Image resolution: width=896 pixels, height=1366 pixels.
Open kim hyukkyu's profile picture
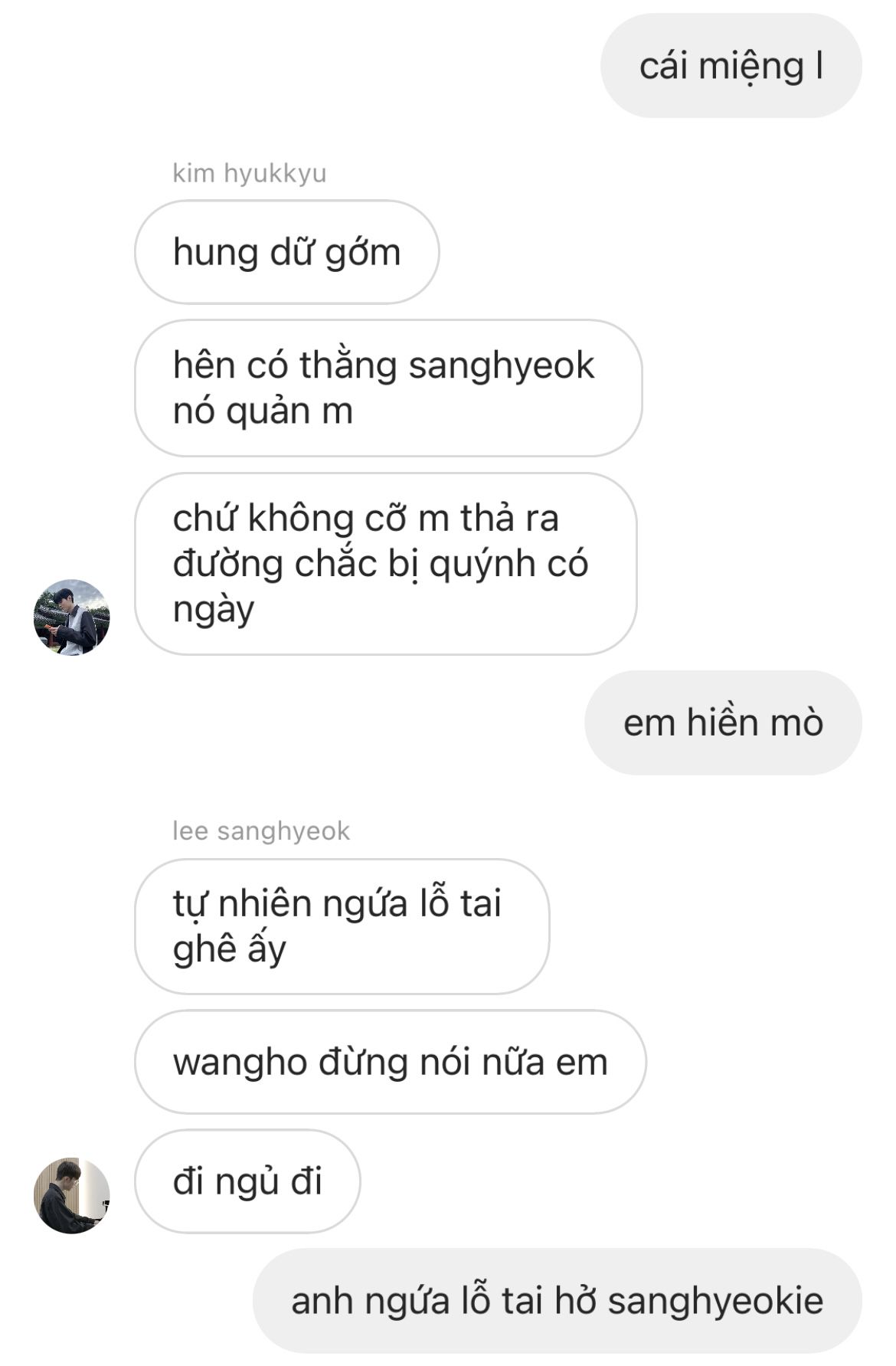pyautogui.click(x=72, y=617)
